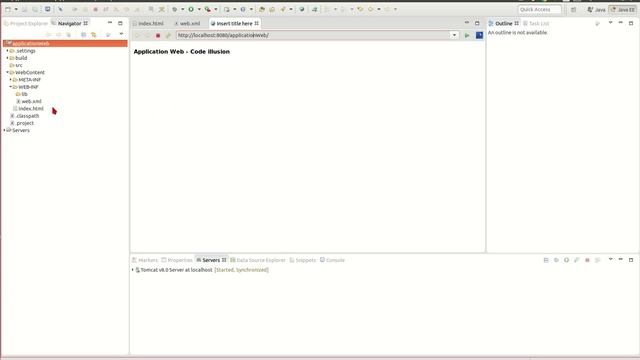Open the Run dropdown arrow in toolbar
Image resolution: width=640 pixels, height=360 pixels.
pos(199,9)
